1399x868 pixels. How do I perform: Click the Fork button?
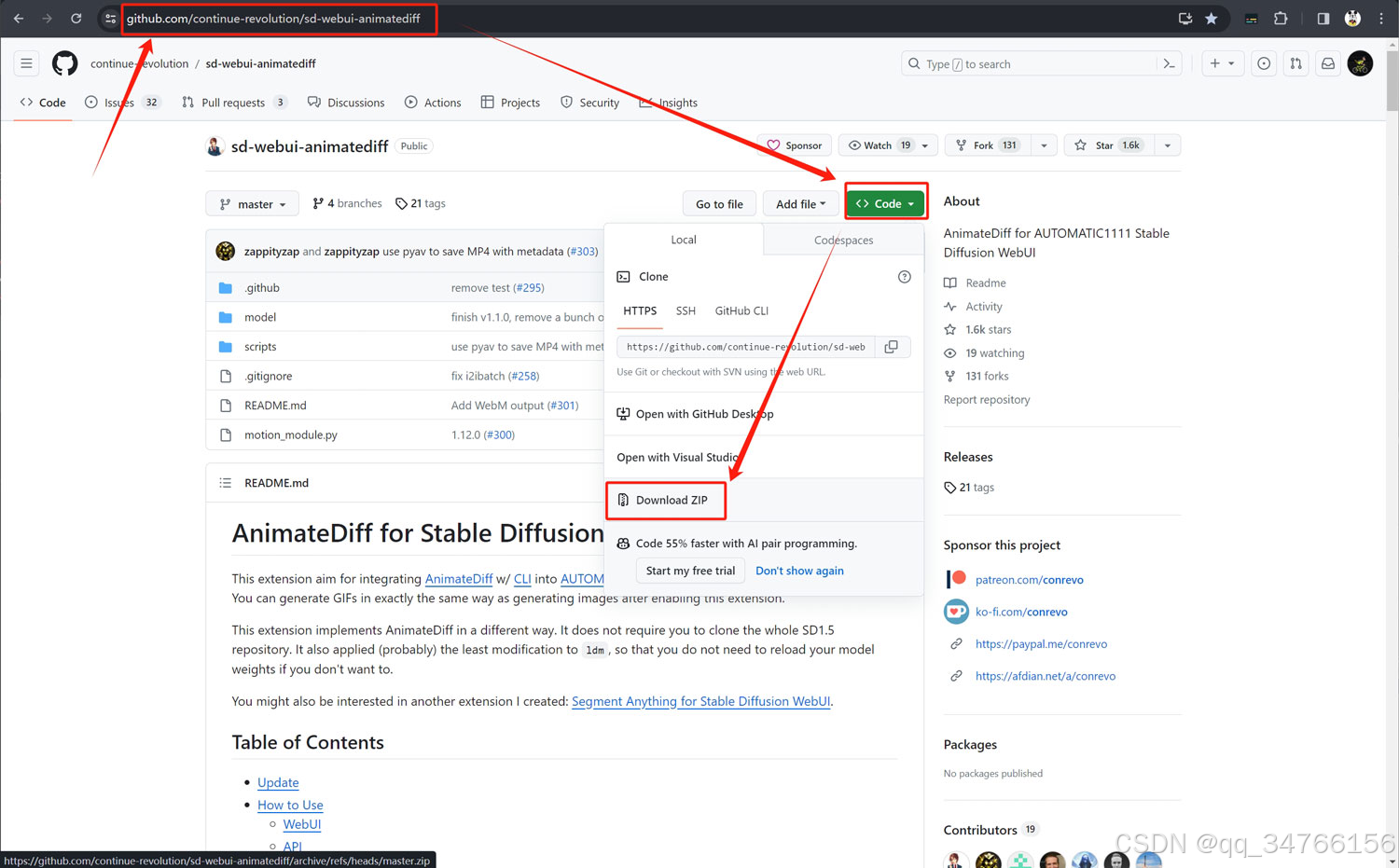coord(987,145)
